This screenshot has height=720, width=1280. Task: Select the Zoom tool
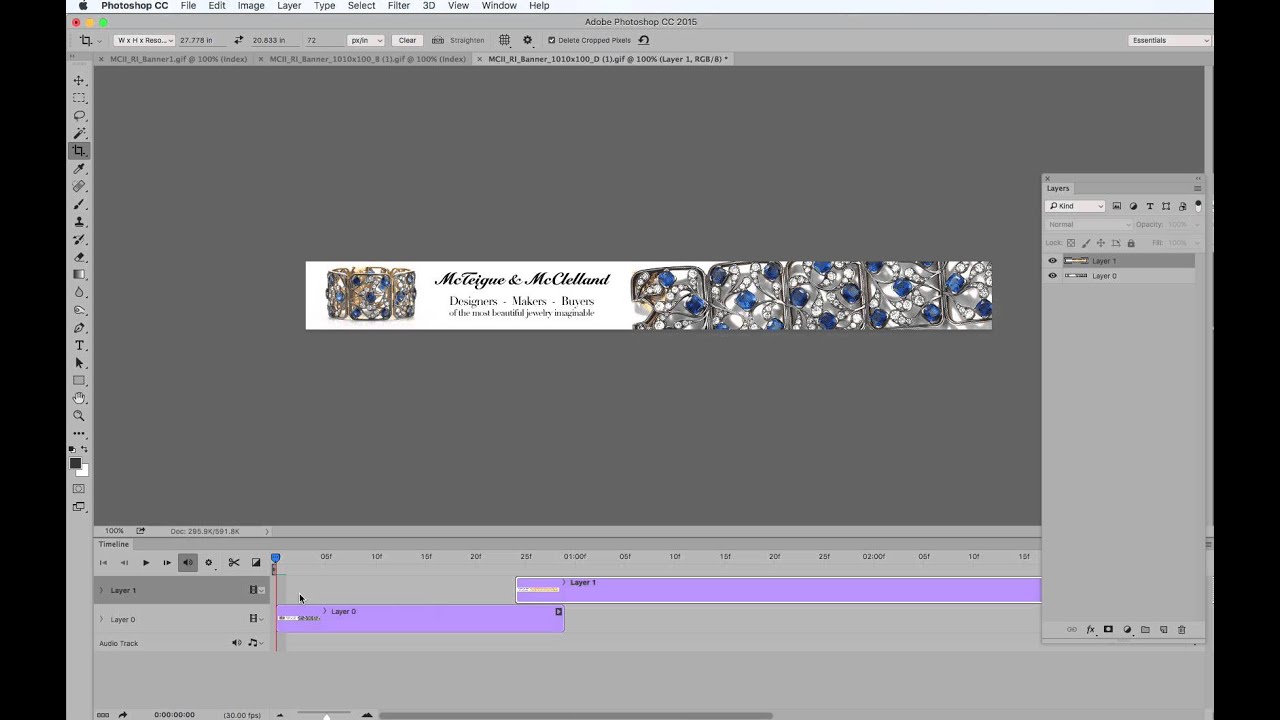click(x=79, y=416)
